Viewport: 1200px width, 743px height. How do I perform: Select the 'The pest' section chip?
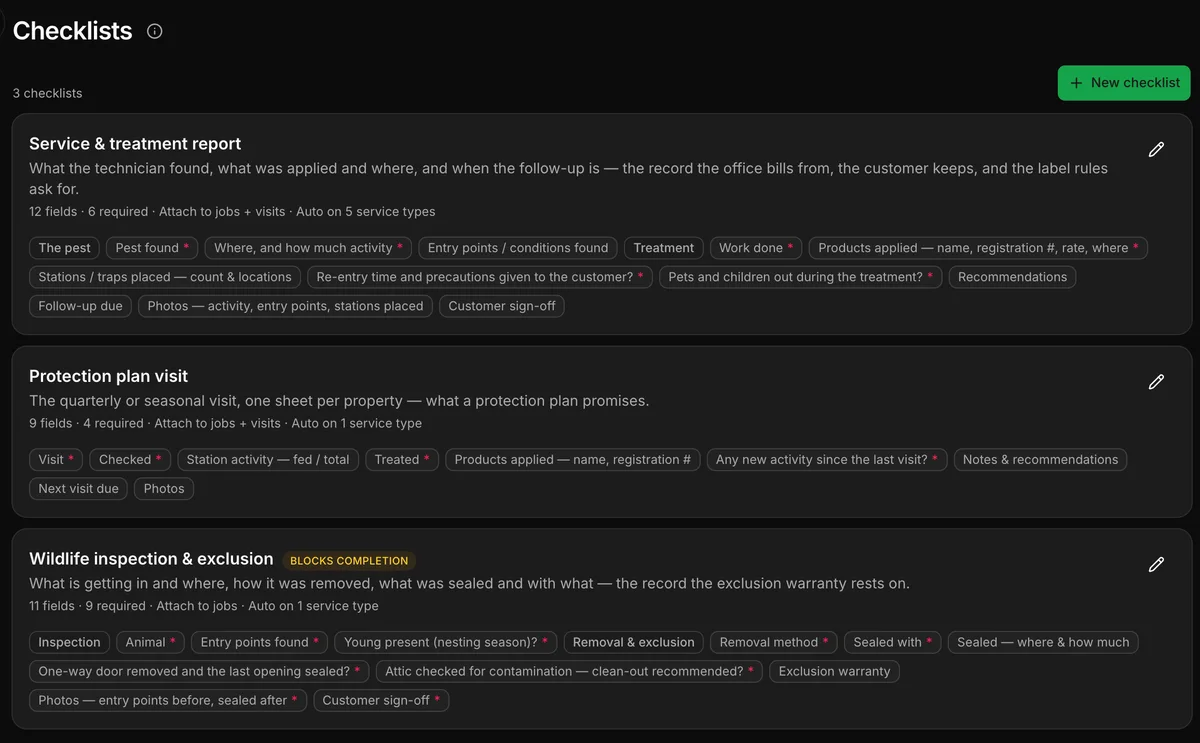pyautogui.click(x=65, y=248)
